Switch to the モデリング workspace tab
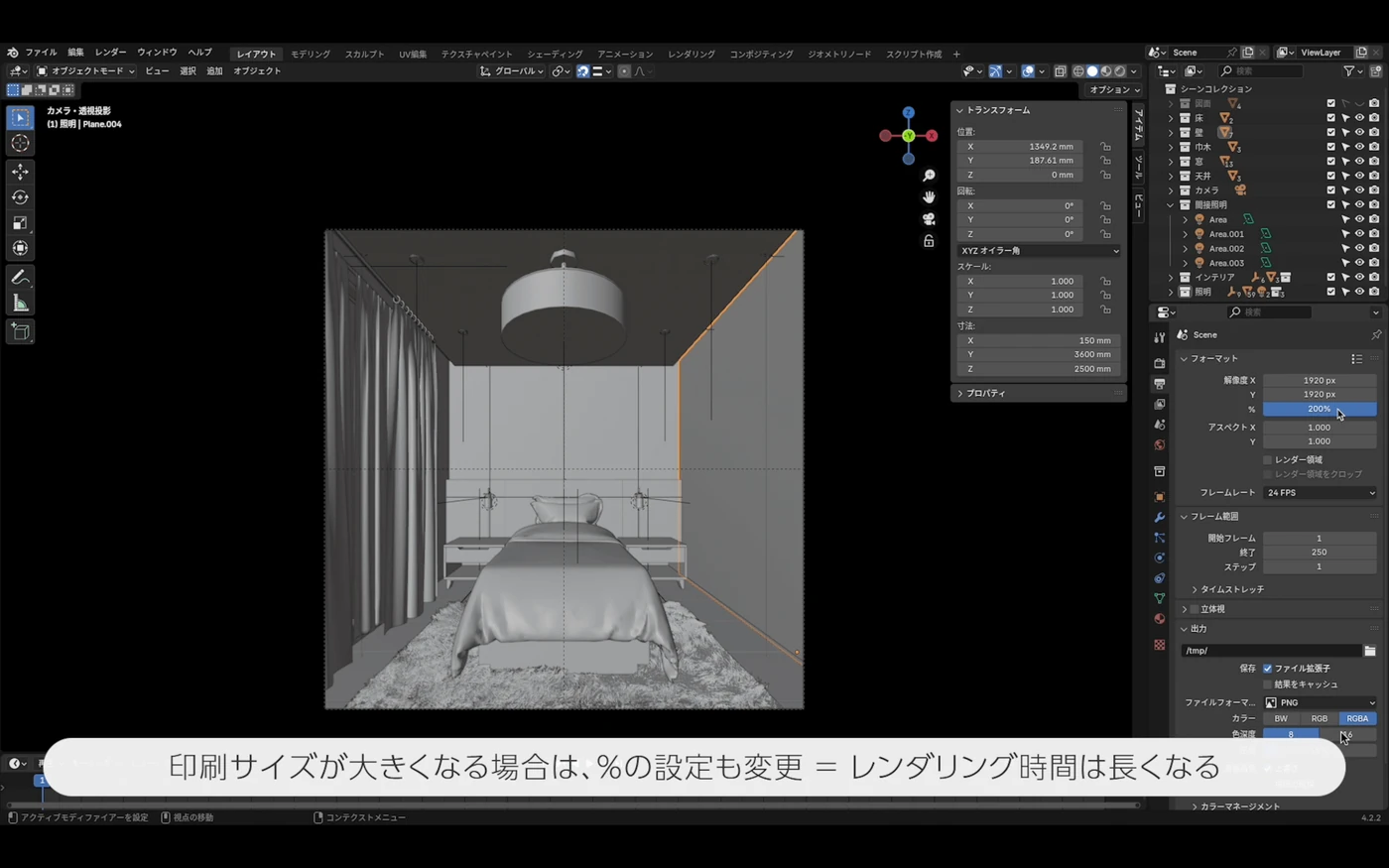This screenshot has width=1389, height=868. (311, 54)
